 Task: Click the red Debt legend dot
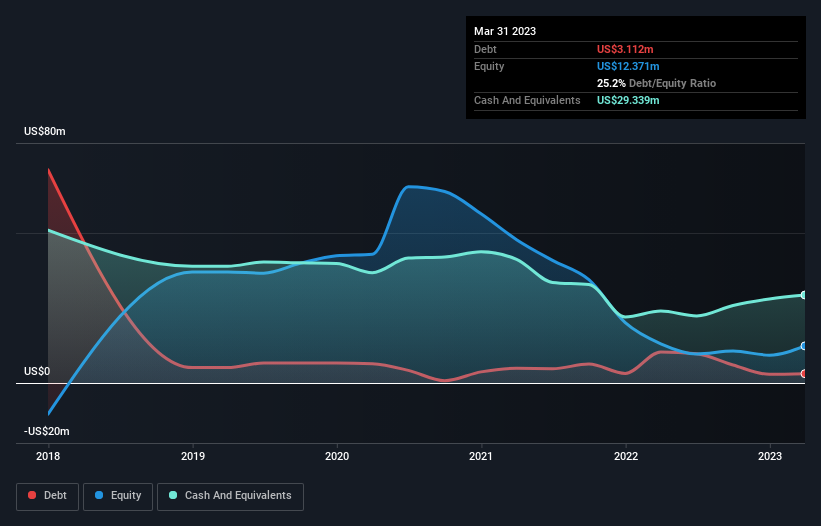(x=32, y=495)
